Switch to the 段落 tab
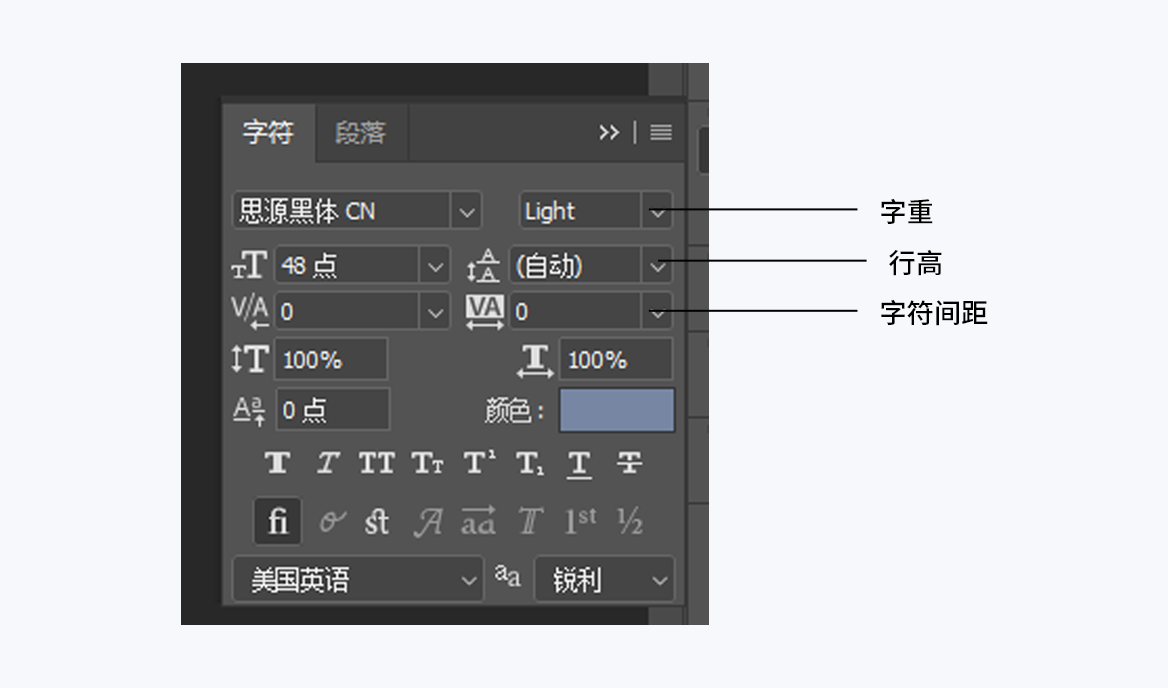 361,133
